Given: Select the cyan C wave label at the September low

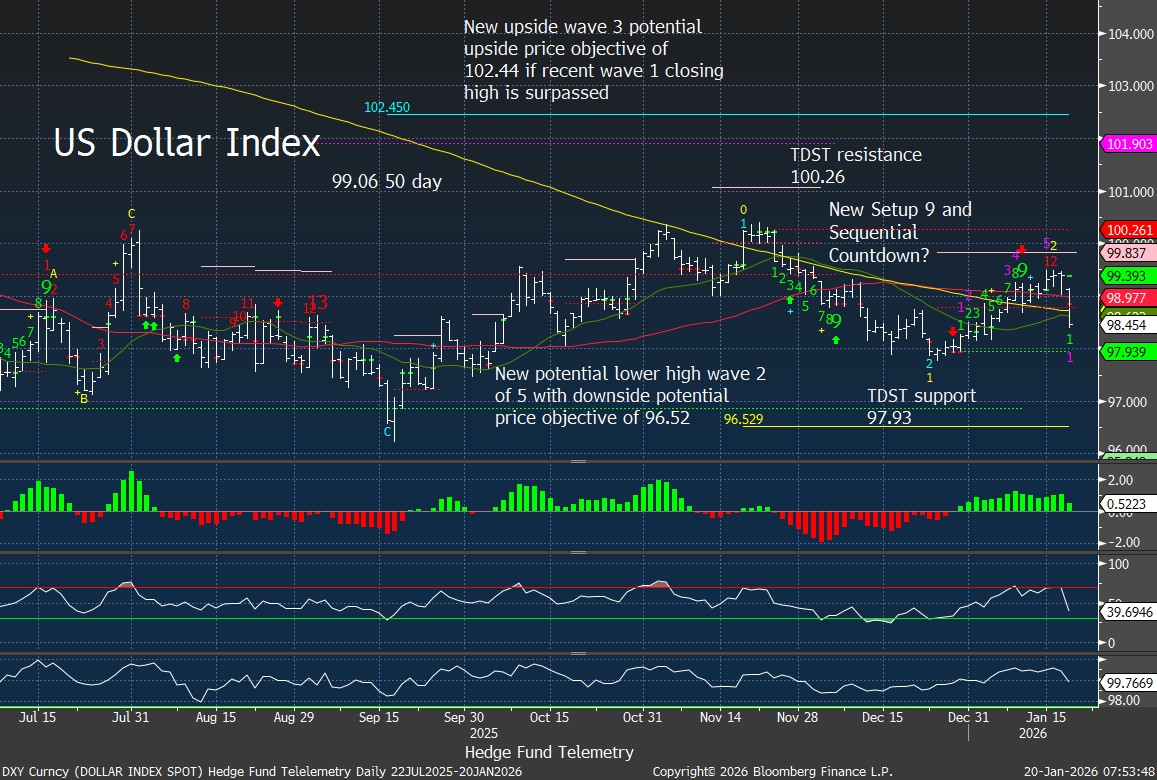Looking at the screenshot, I should (388, 432).
